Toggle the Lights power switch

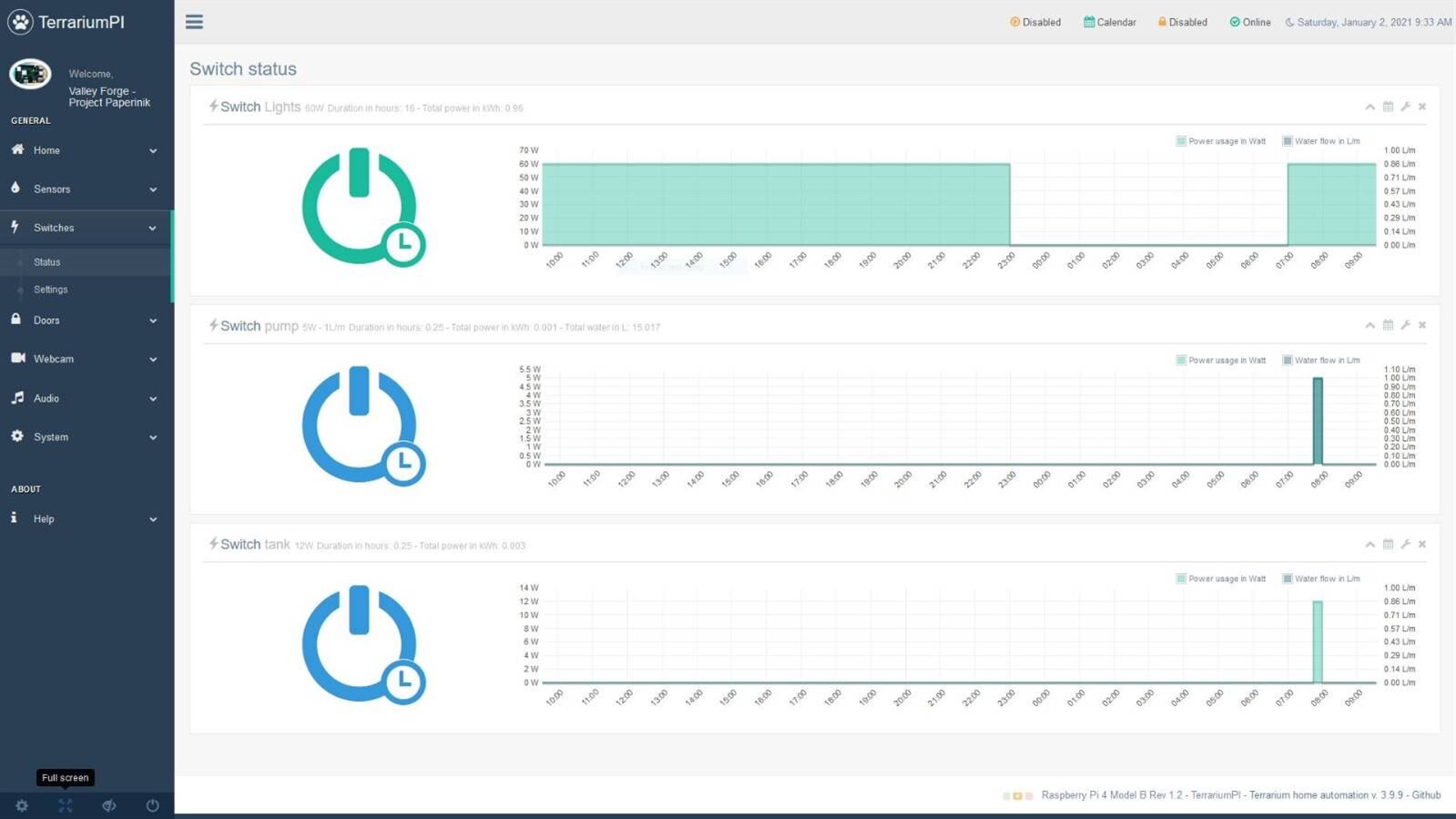click(x=362, y=208)
